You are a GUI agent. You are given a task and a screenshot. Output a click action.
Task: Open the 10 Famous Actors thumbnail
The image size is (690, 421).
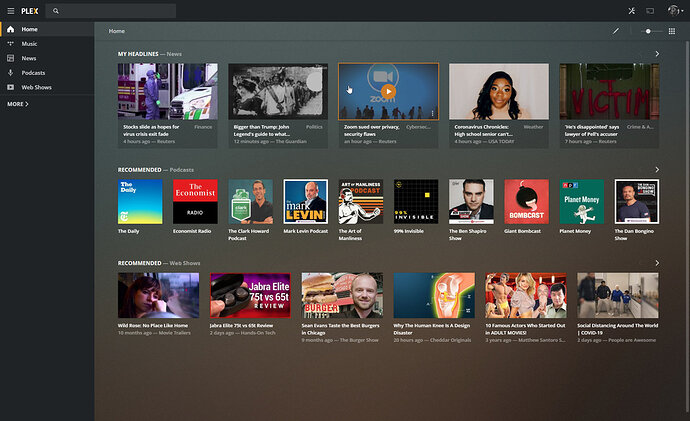(526, 295)
